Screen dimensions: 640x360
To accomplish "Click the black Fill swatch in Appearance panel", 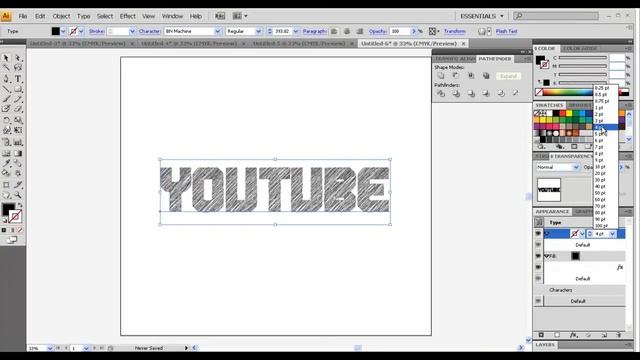I will tap(576, 256).
